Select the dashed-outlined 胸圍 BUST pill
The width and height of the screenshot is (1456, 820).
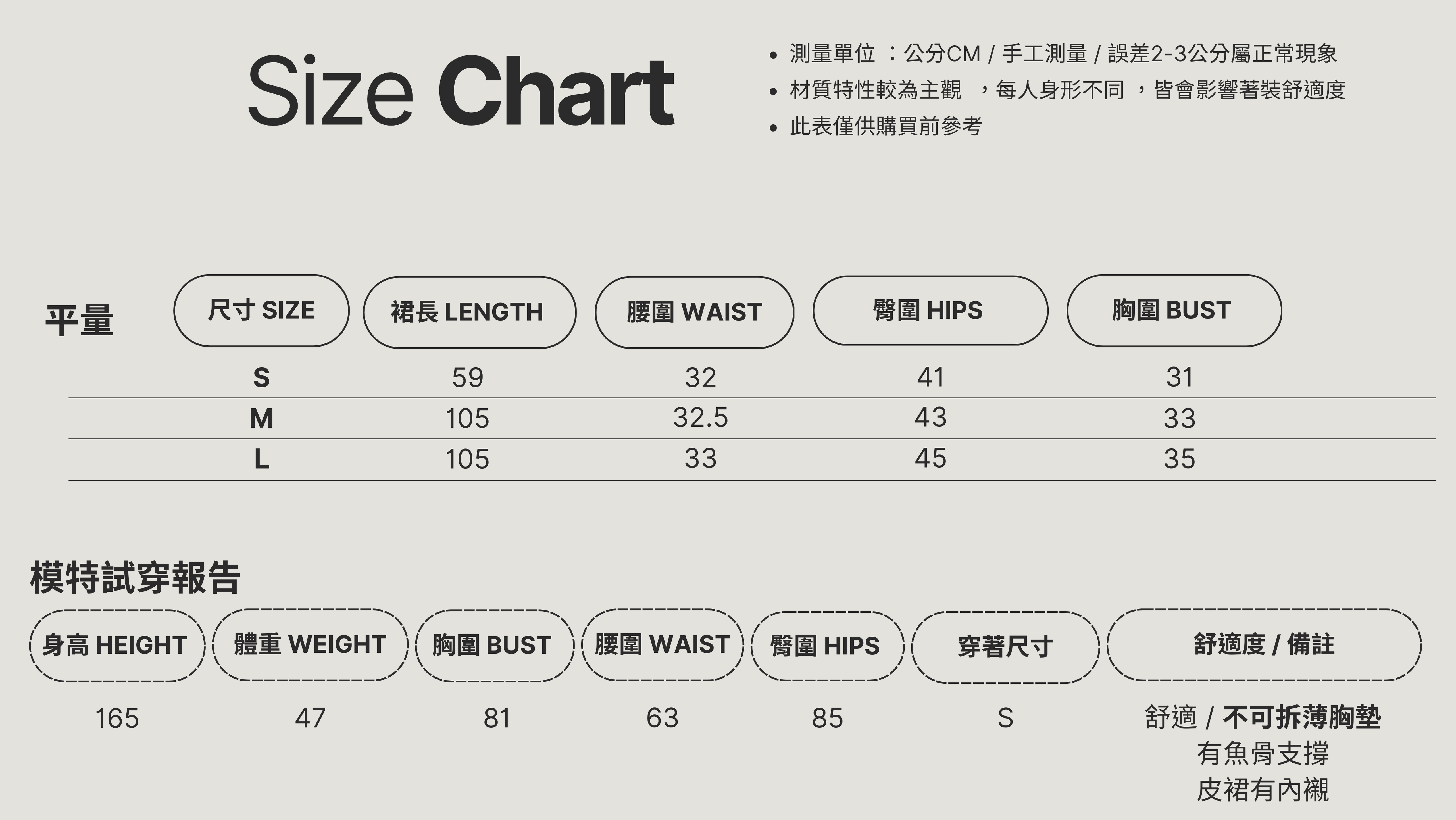click(x=494, y=645)
